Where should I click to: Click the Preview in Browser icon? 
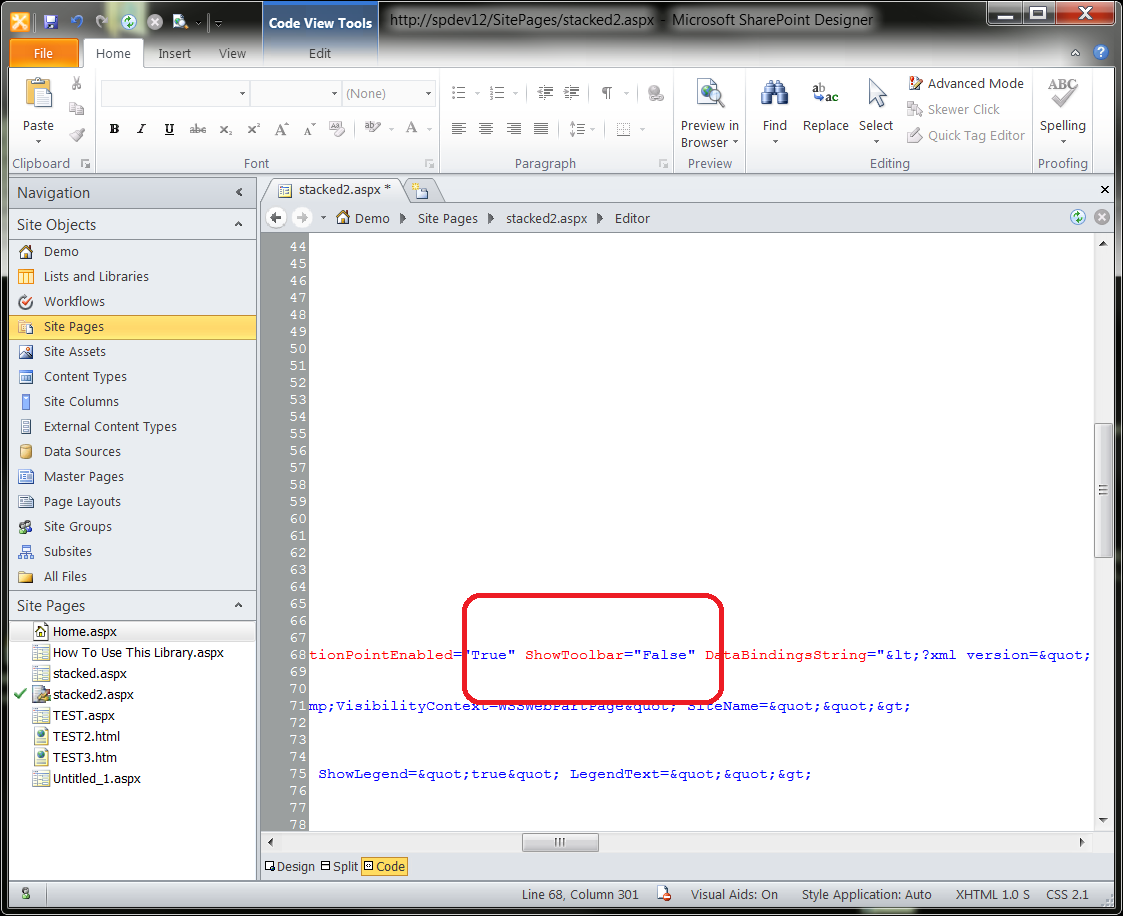710,94
